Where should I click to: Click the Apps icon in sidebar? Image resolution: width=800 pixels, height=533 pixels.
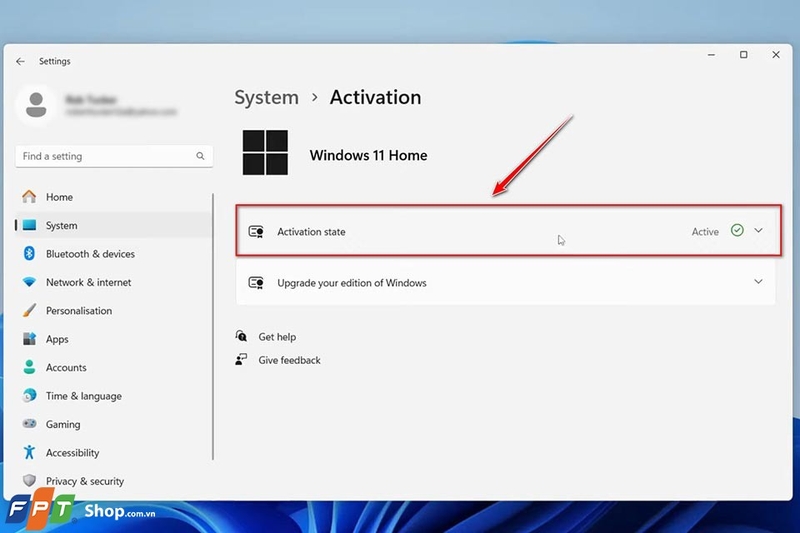[x=29, y=339]
